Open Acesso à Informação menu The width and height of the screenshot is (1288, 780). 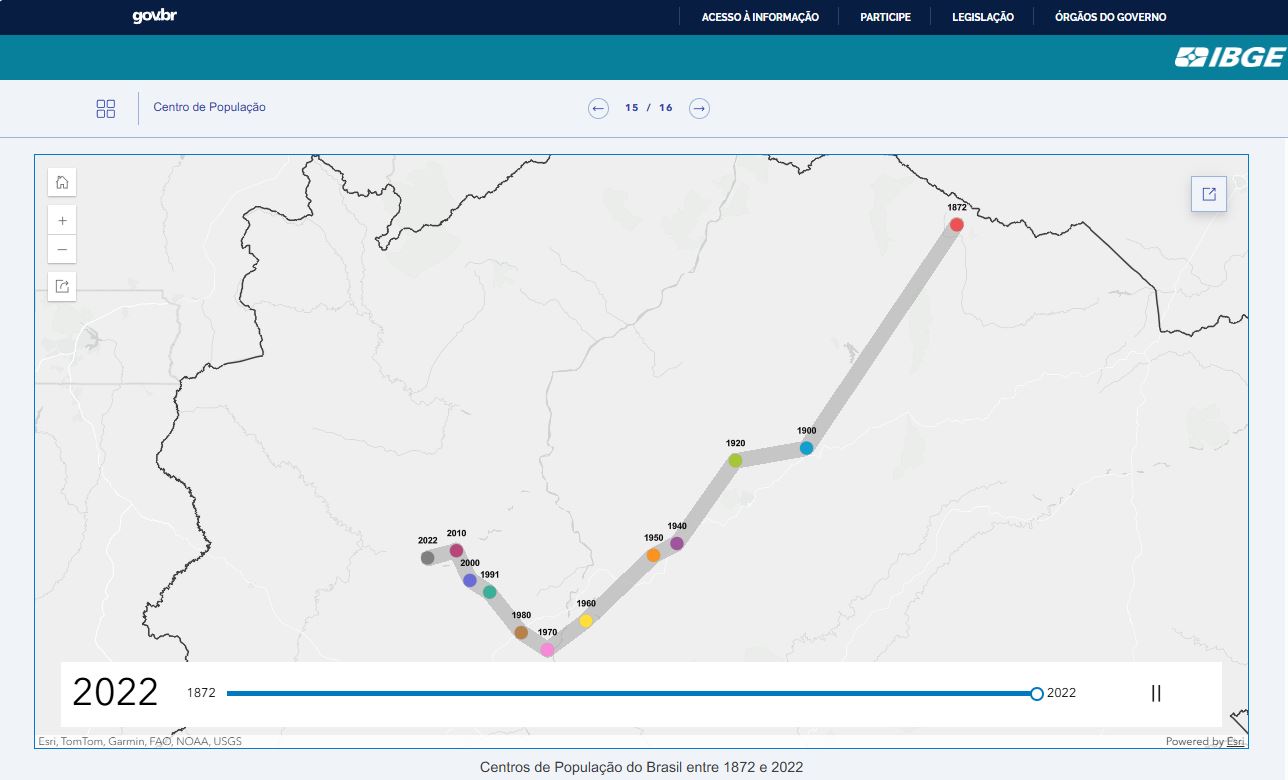760,17
